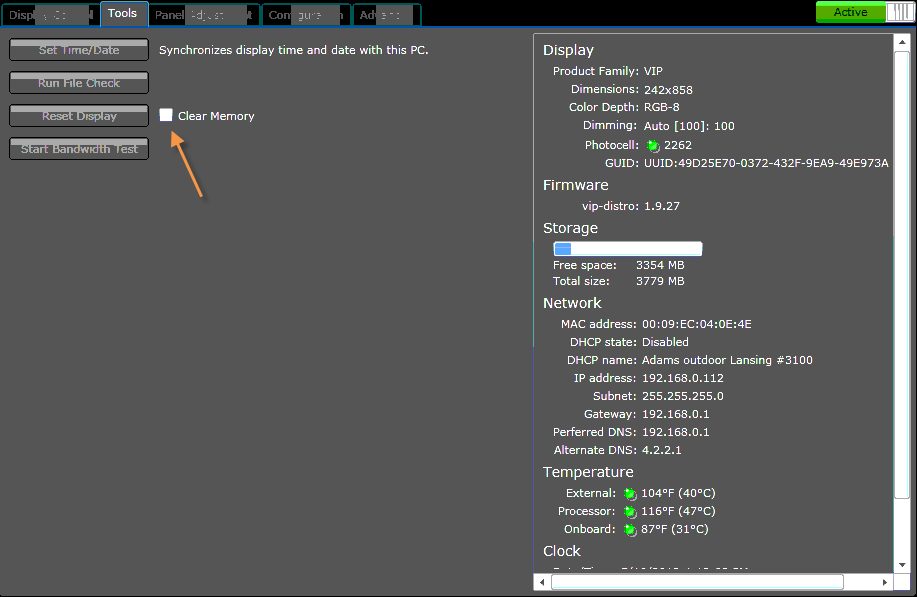Select the Advanced tab
This screenshot has height=597, width=917.
(x=385, y=15)
